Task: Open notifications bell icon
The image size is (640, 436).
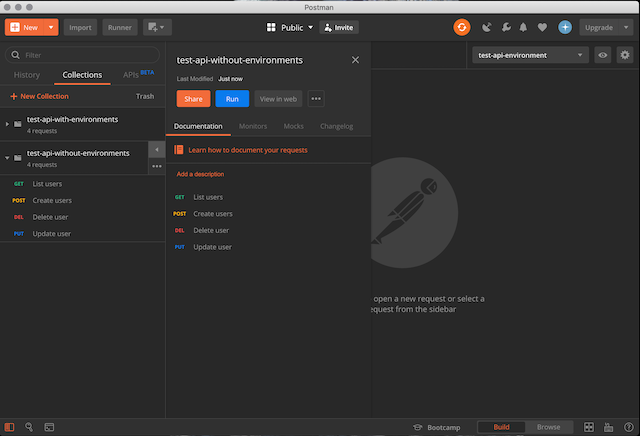Action: pyautogui.click(x=523, y=27)
